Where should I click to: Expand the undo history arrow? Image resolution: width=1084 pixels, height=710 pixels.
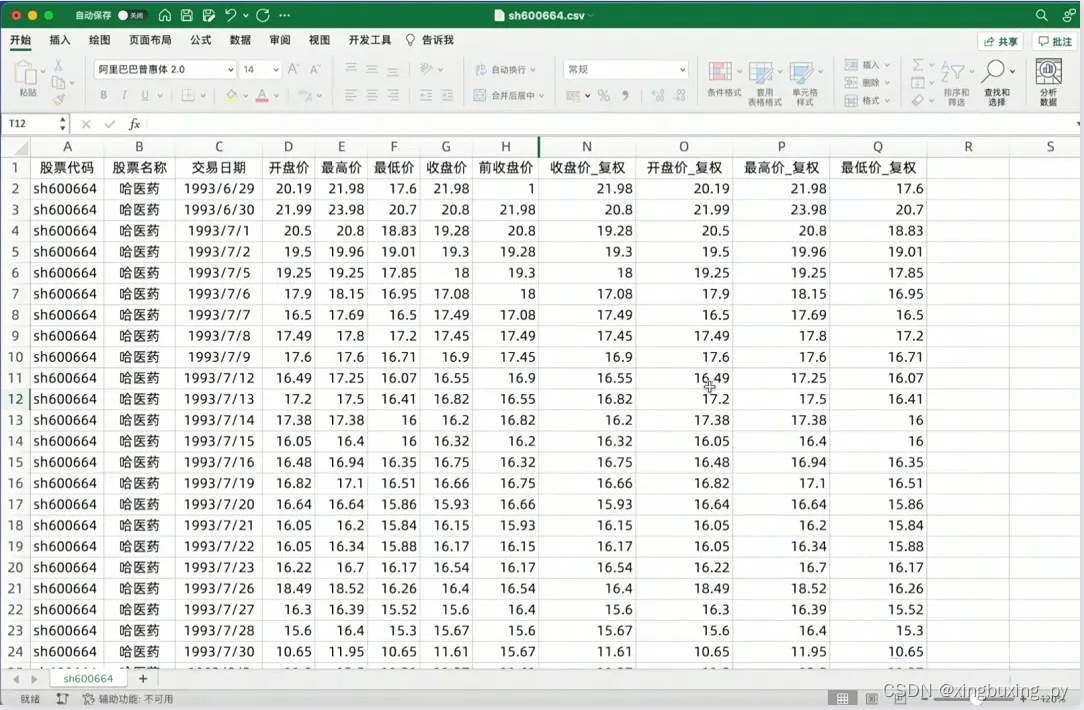coord(245,15)
